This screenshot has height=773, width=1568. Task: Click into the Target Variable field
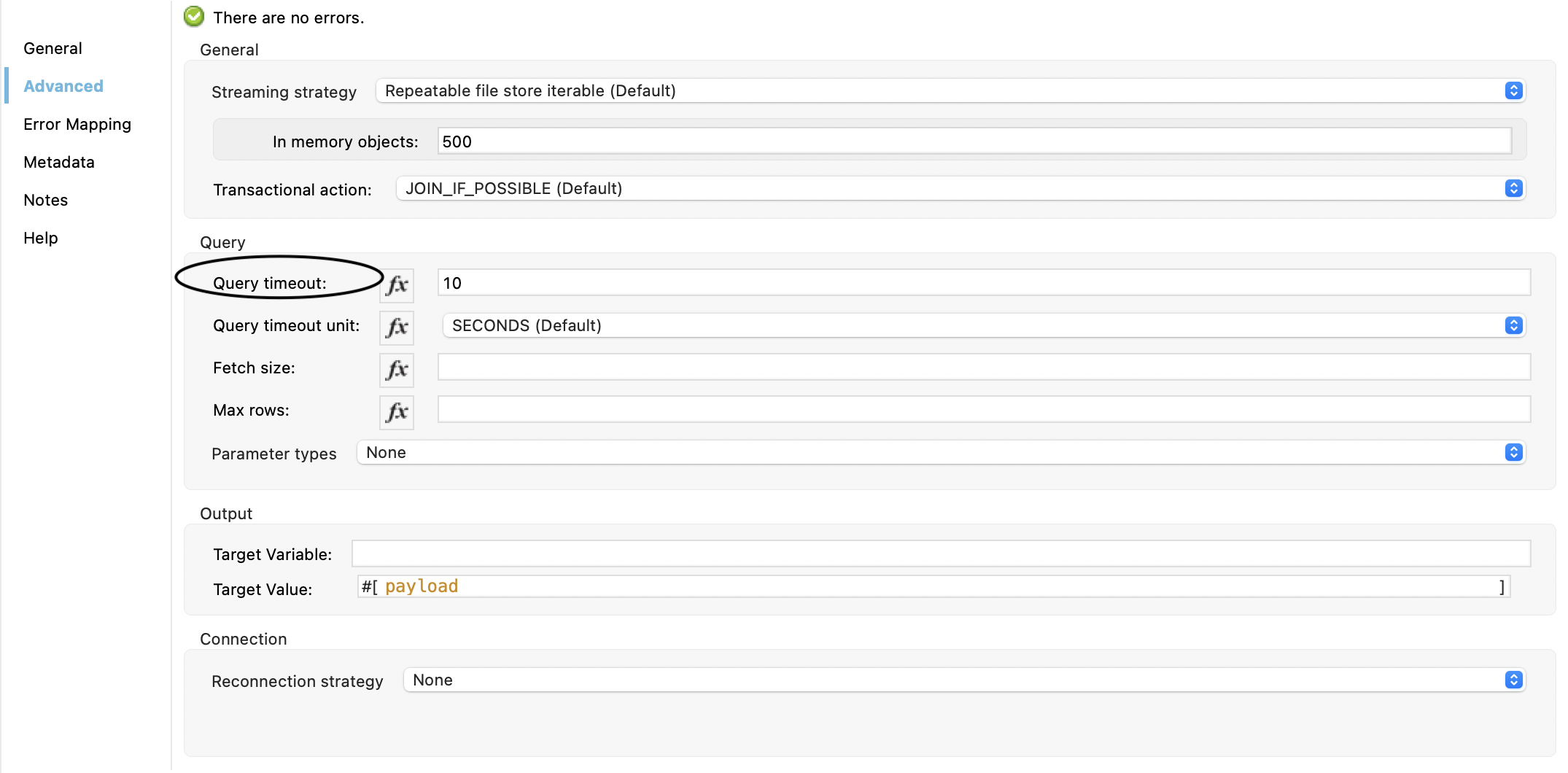pos(941,553)
